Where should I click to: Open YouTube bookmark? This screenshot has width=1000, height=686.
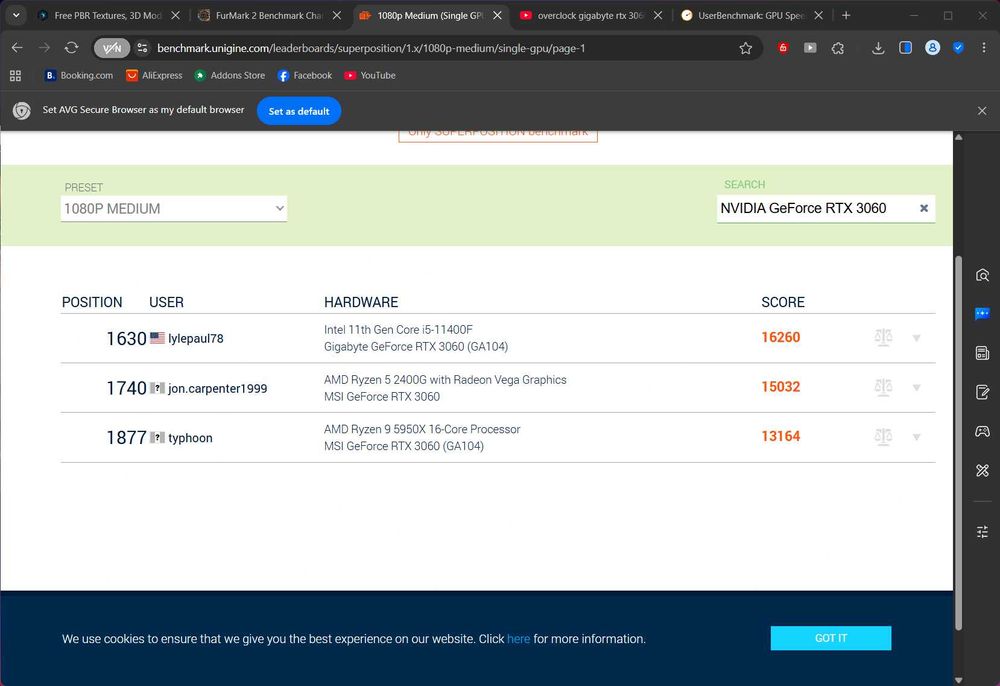[x=370, y=75]
